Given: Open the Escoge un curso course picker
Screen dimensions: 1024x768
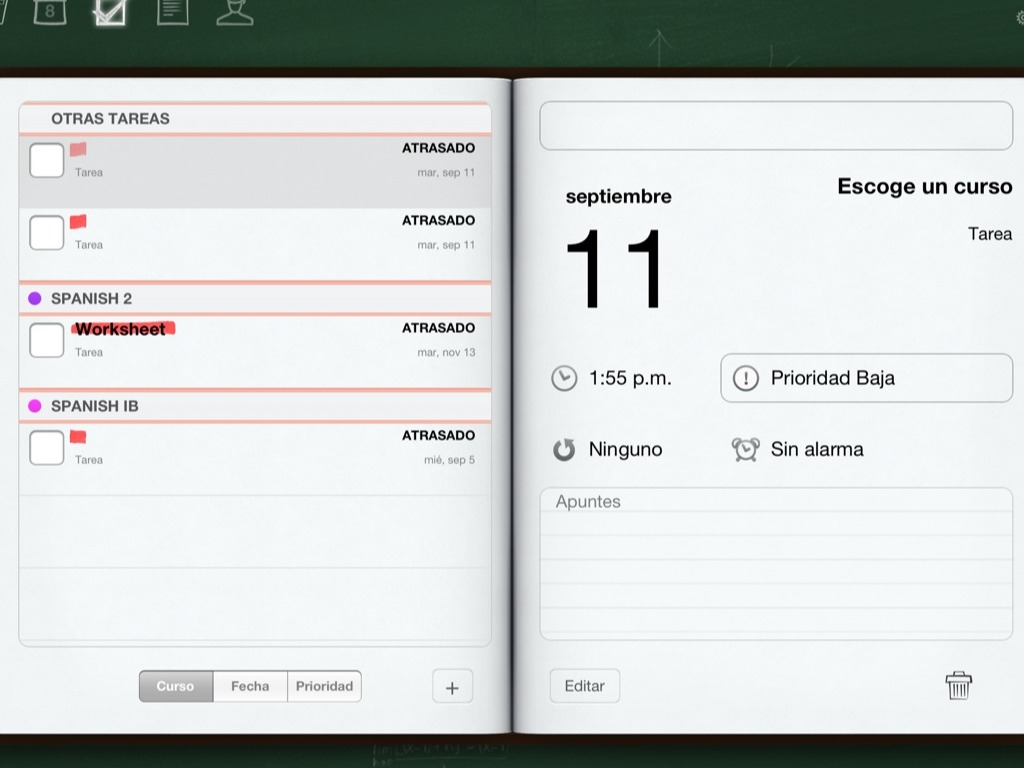Looking at the screenshot, I should (924, 187).
